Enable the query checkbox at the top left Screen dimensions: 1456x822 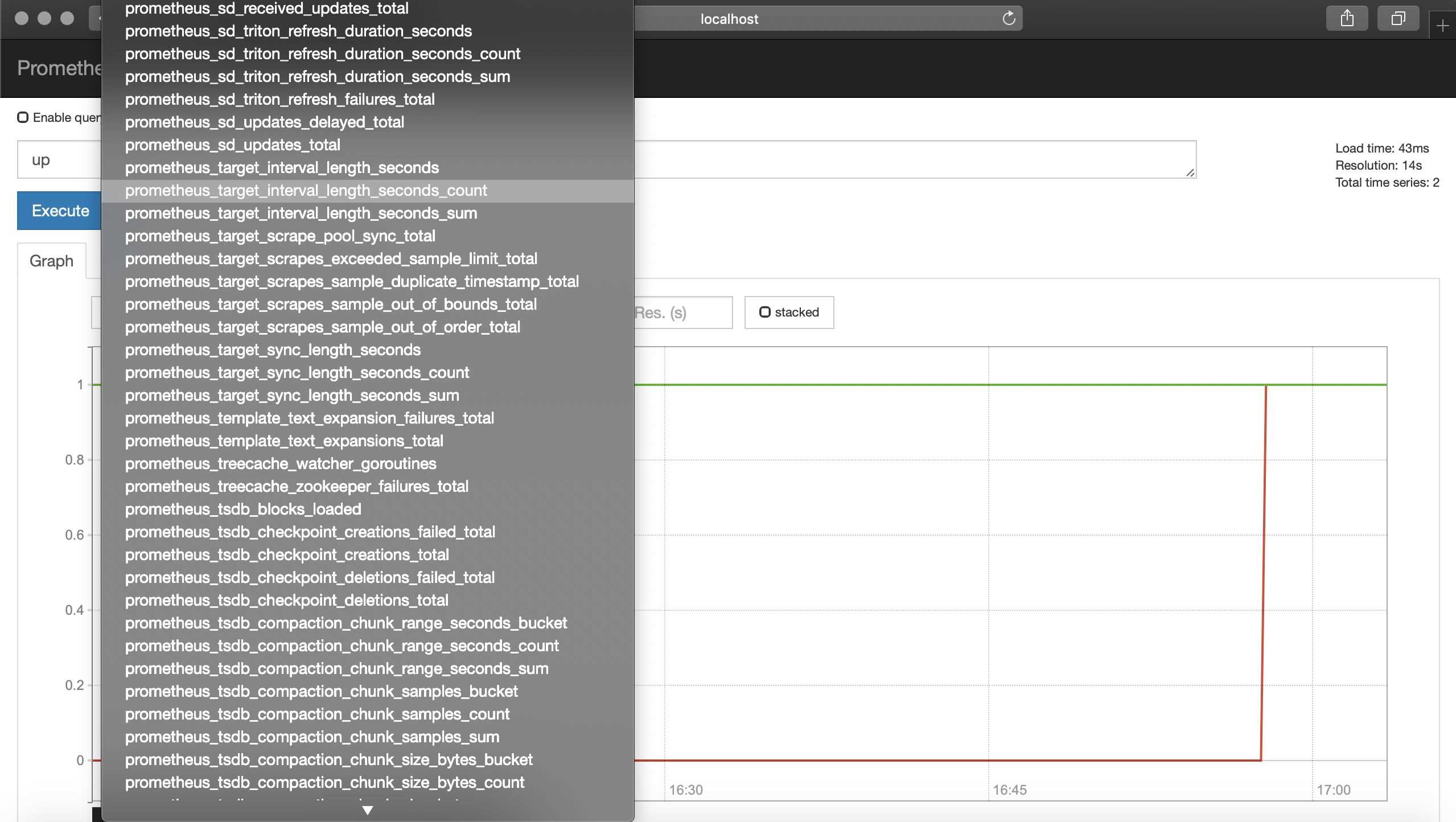tap(23, 117)
